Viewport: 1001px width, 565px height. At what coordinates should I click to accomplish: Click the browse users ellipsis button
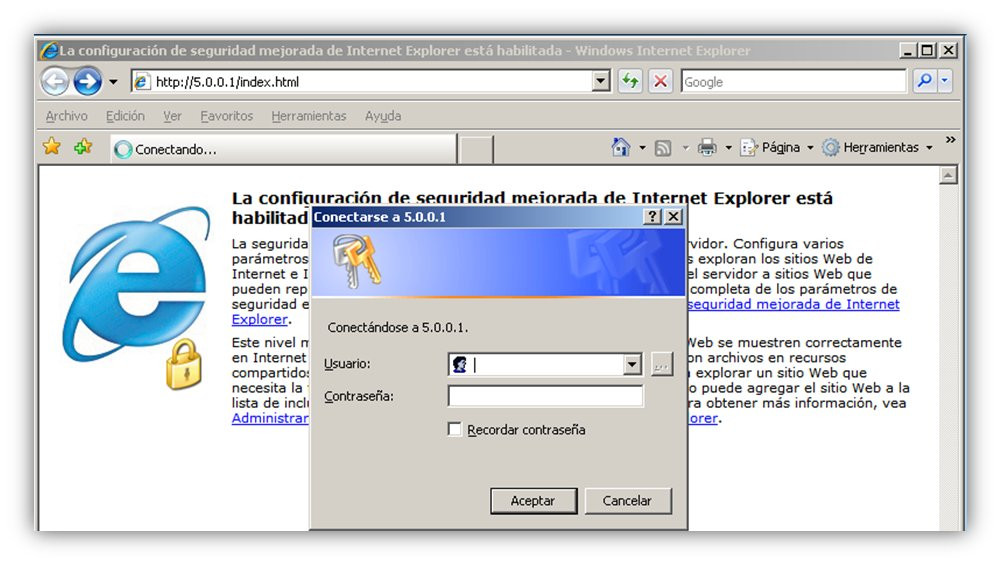point(661,365)
